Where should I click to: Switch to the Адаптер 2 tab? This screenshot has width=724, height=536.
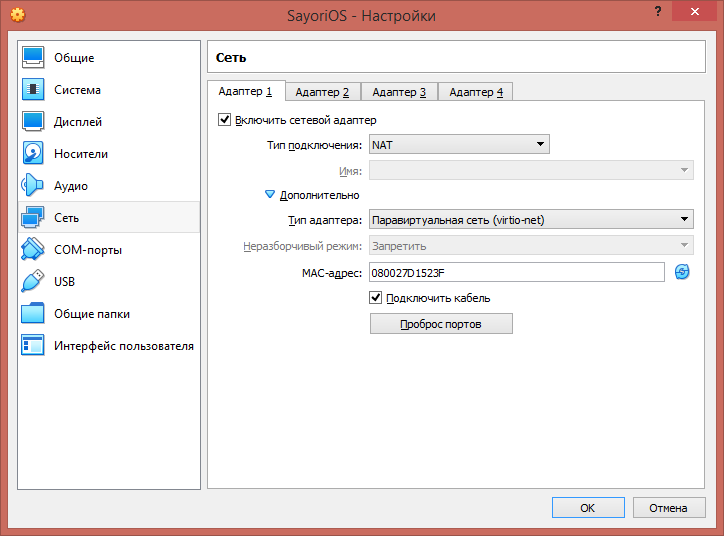pyautogui.click(x=323, y=92)
